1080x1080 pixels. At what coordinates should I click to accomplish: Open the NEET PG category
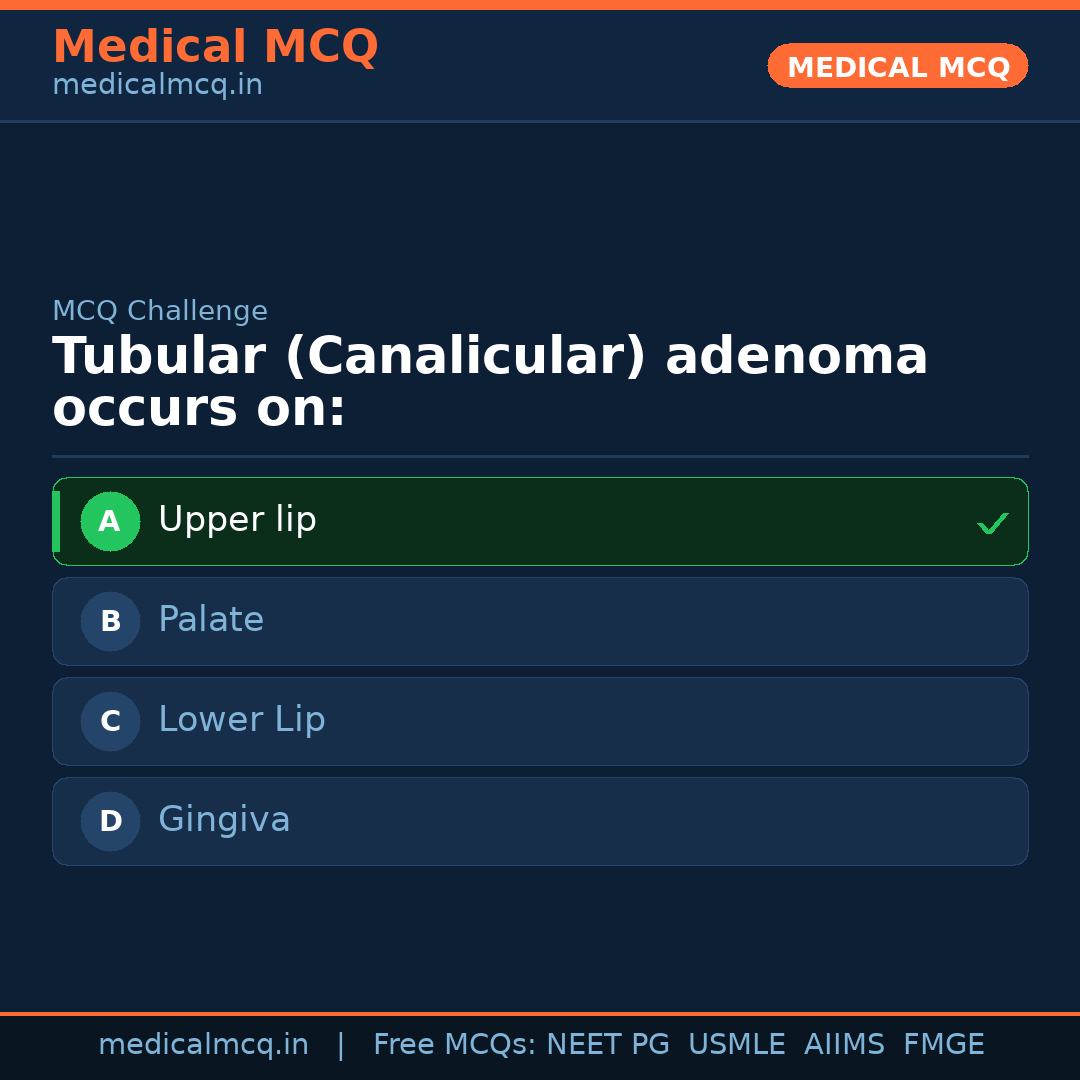click(x=607, y=1043)
